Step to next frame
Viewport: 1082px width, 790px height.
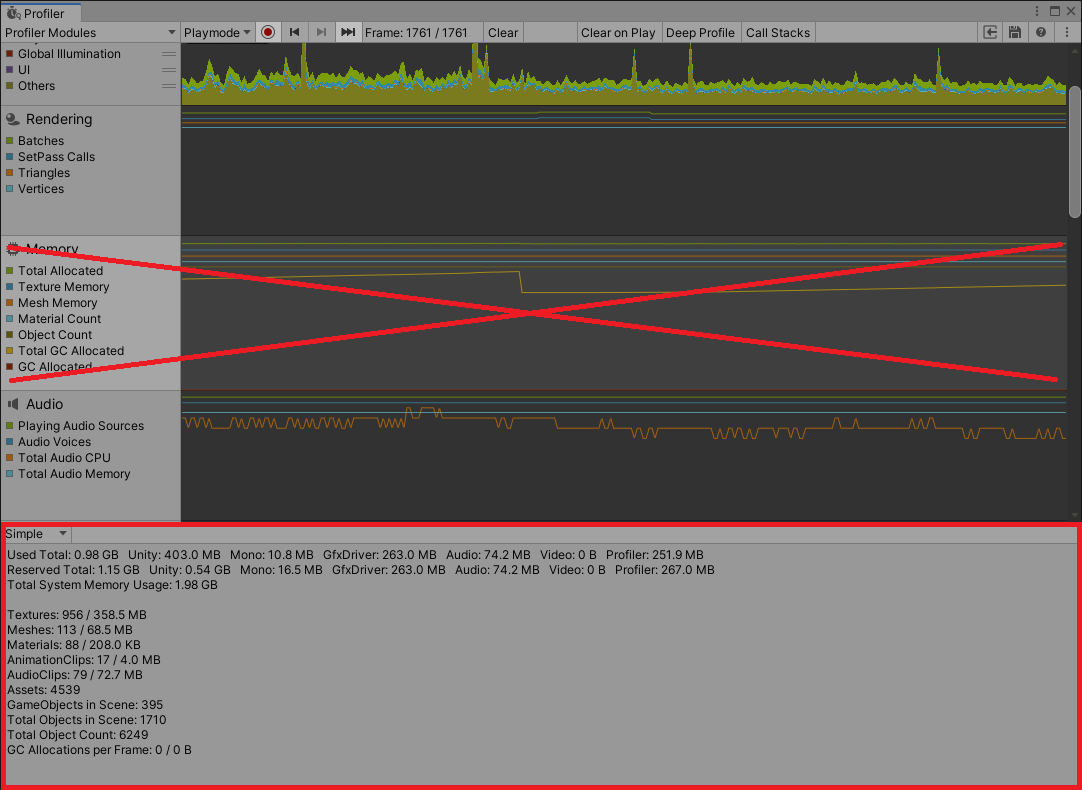tap(321, 32)
